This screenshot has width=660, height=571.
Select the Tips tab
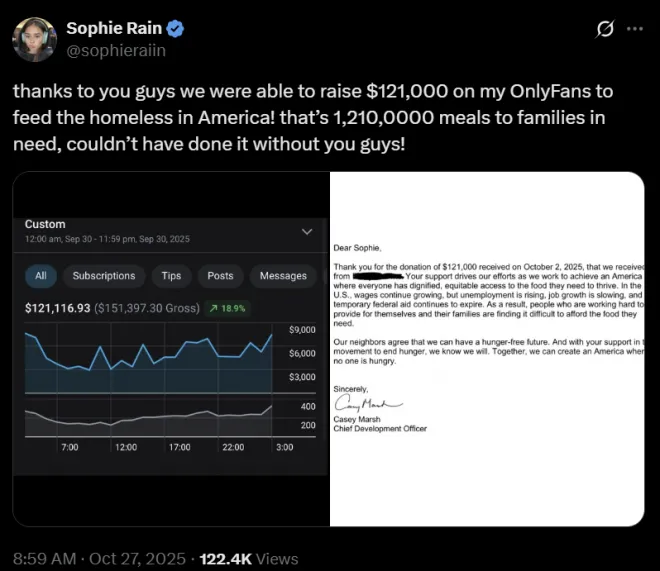coord(171,276)
